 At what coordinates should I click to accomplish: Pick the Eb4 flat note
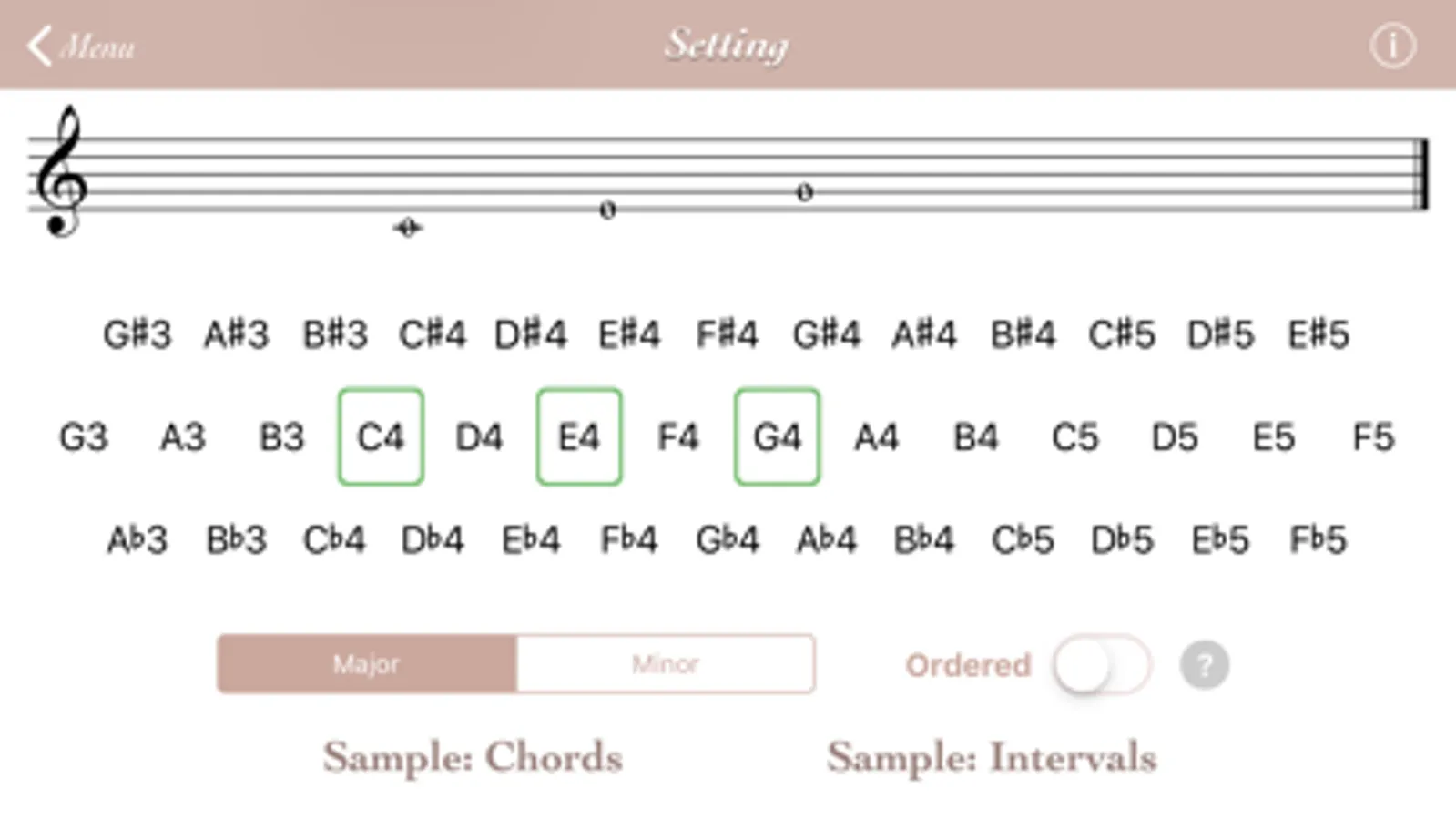531,540
